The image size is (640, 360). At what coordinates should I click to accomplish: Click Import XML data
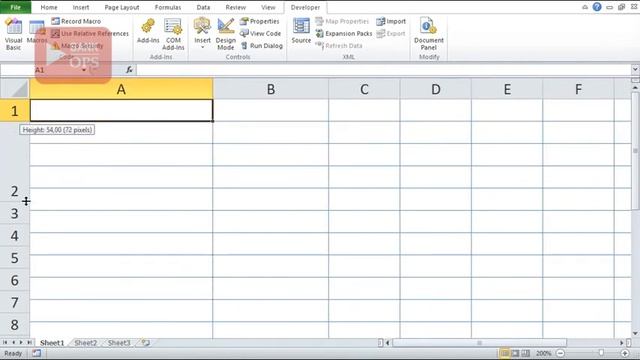[391, 21]
